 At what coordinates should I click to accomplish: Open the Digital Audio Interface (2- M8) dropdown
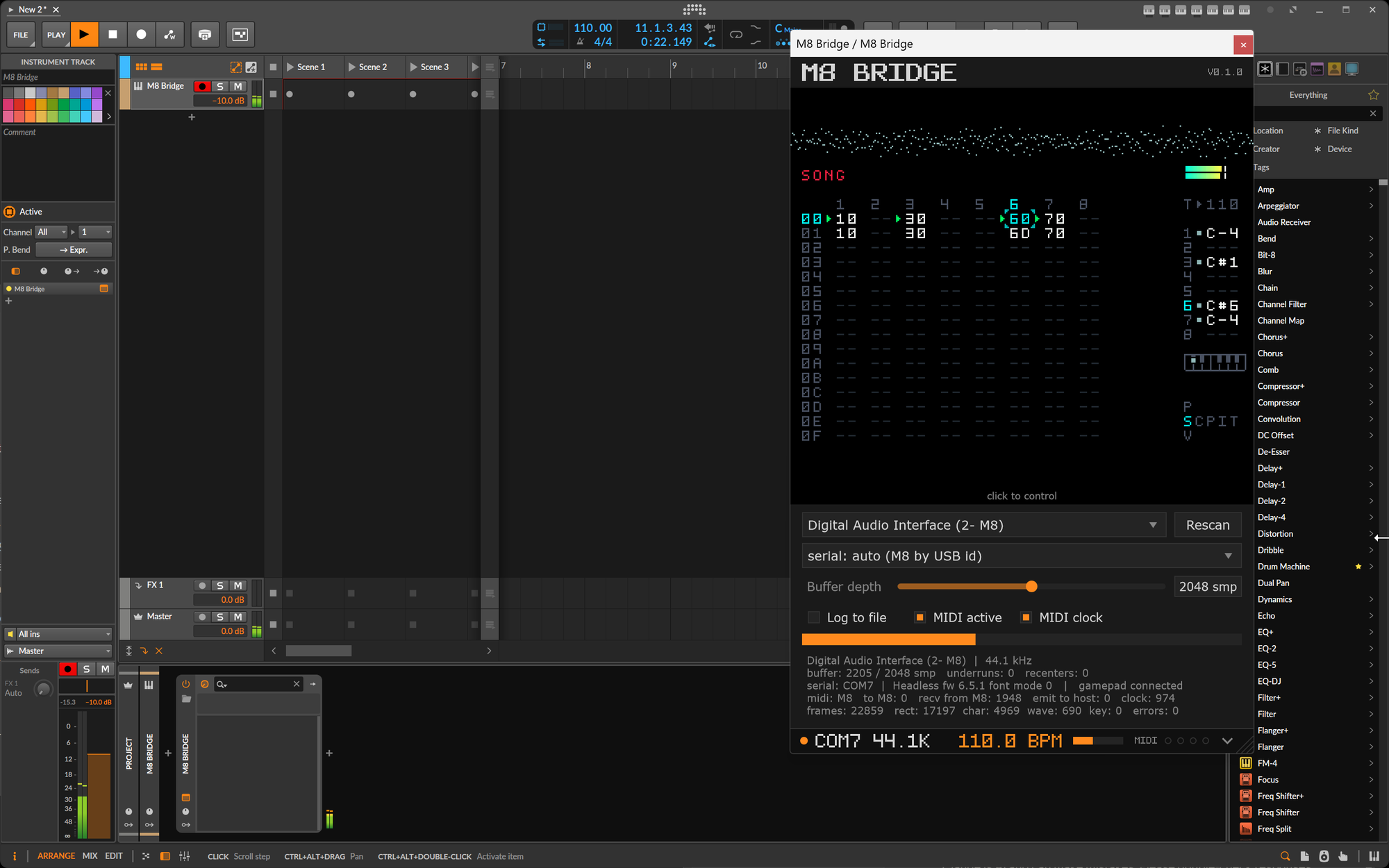(x=983, y=525)
